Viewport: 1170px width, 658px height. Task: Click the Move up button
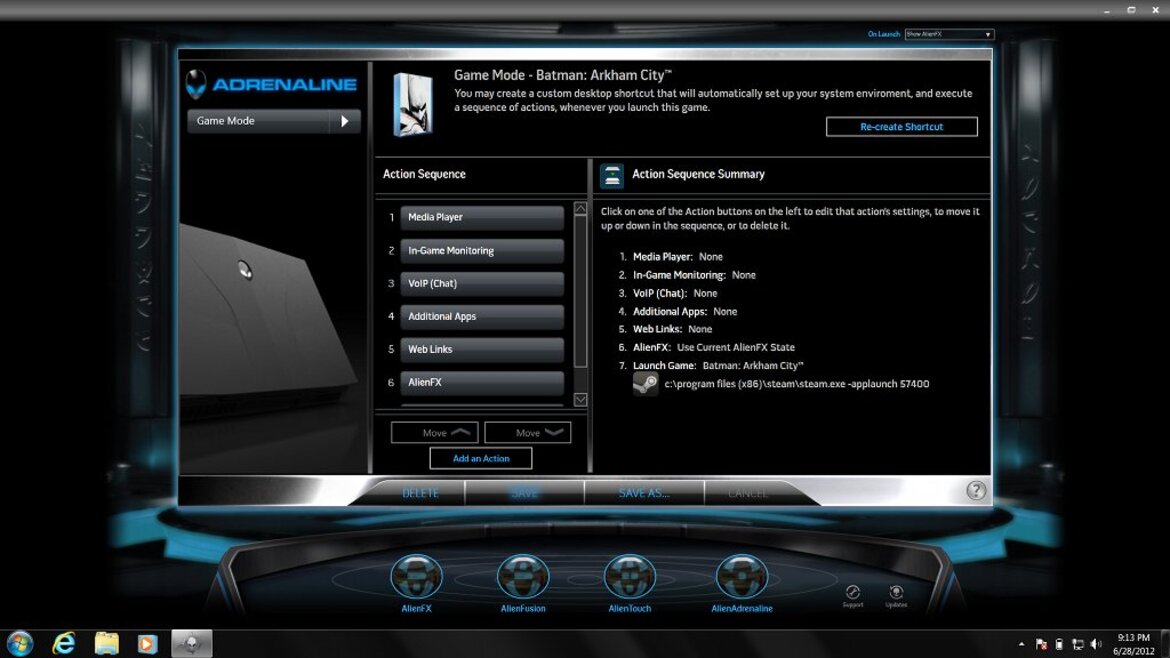point(434,433)
